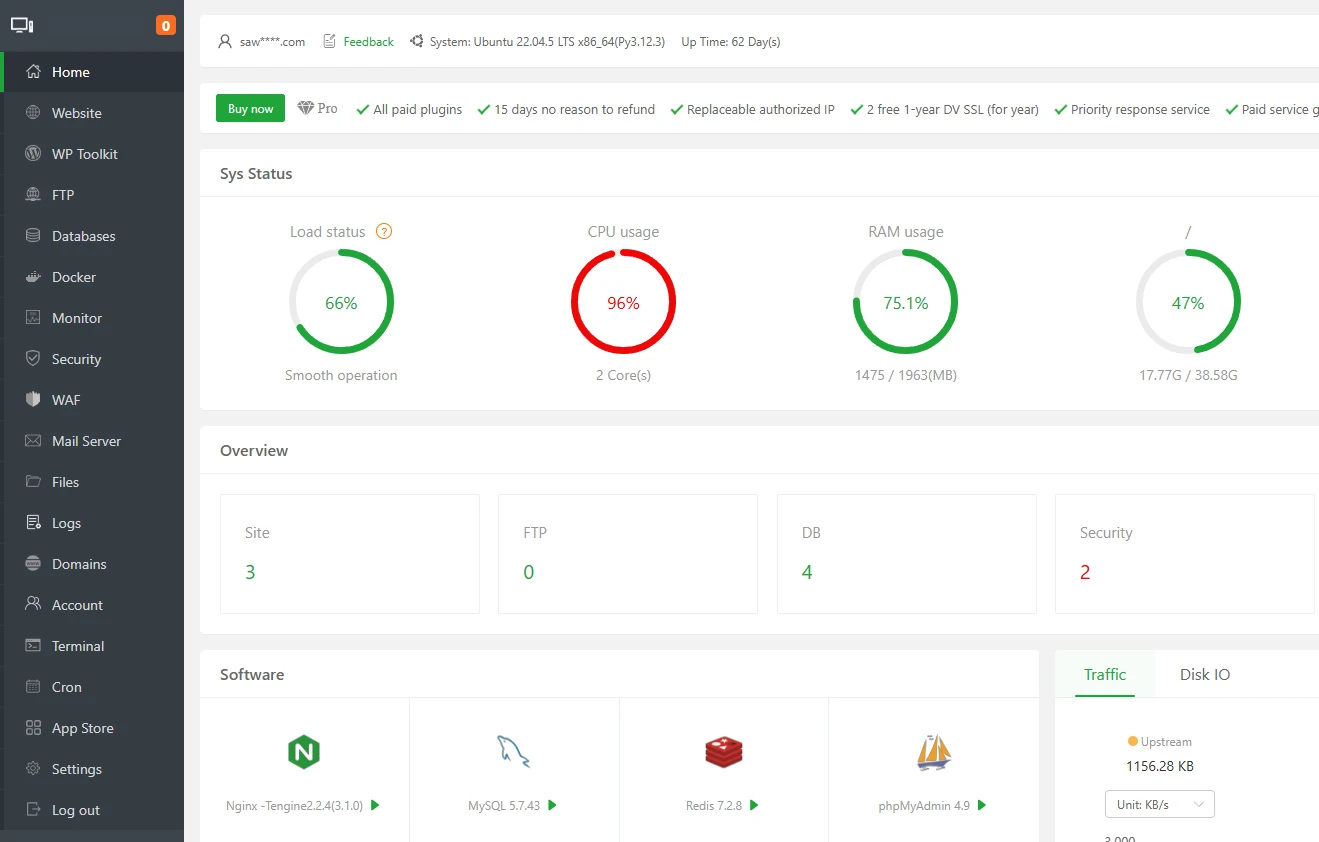Switch to the Disk IO tab
The width and height of the screenshot is (1319, 842).
click(1204, 674)
